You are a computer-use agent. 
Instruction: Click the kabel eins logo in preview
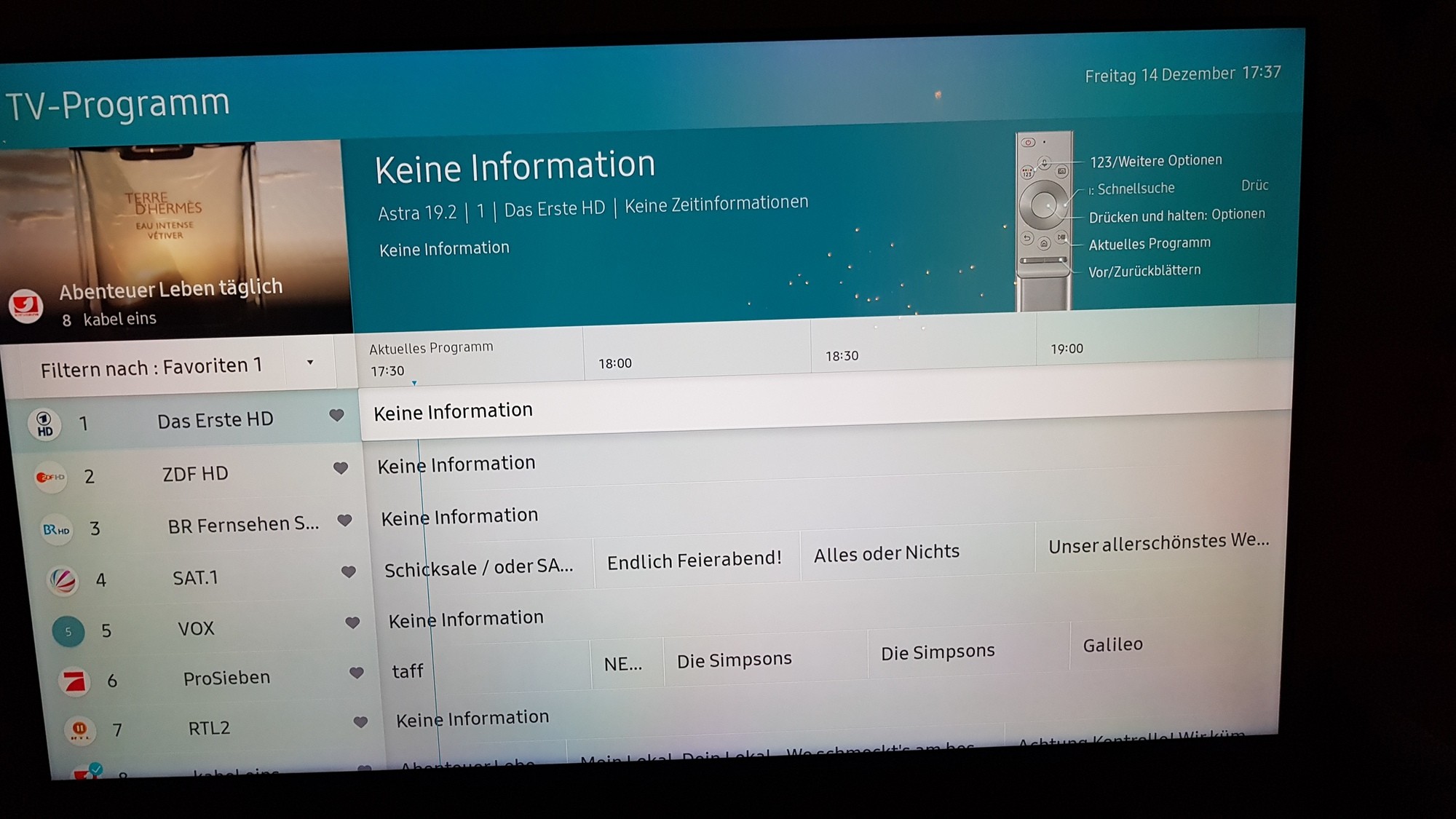click(x=25, y=306)
